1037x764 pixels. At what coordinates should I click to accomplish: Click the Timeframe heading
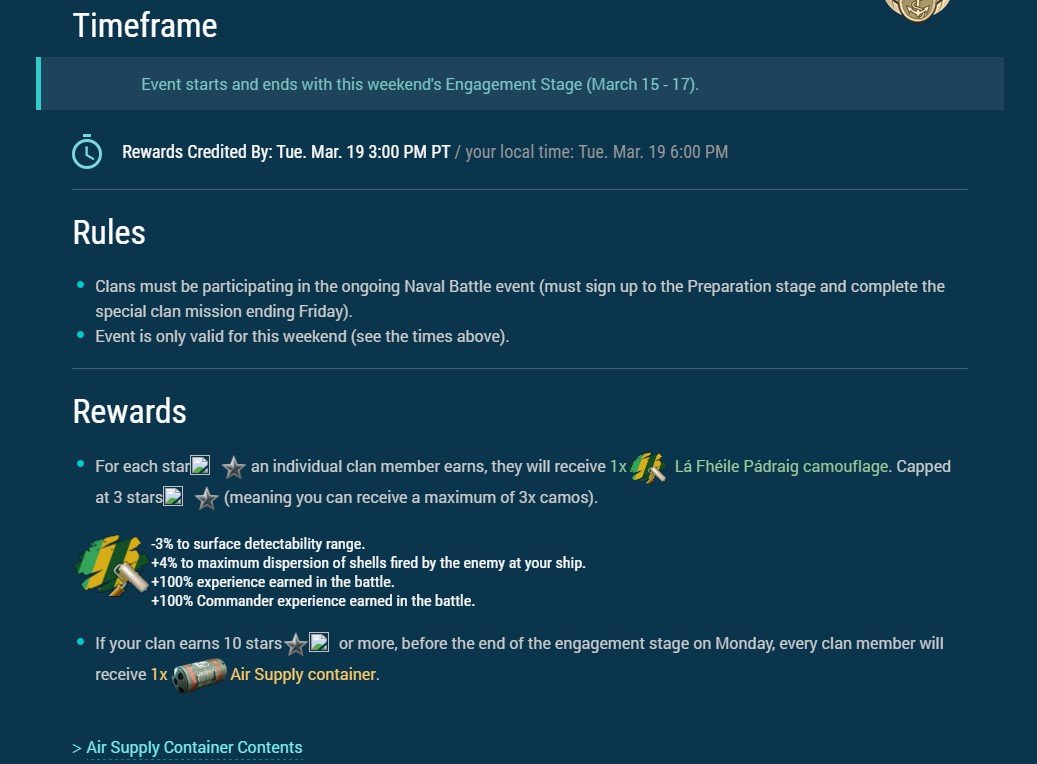click(145, 26)
